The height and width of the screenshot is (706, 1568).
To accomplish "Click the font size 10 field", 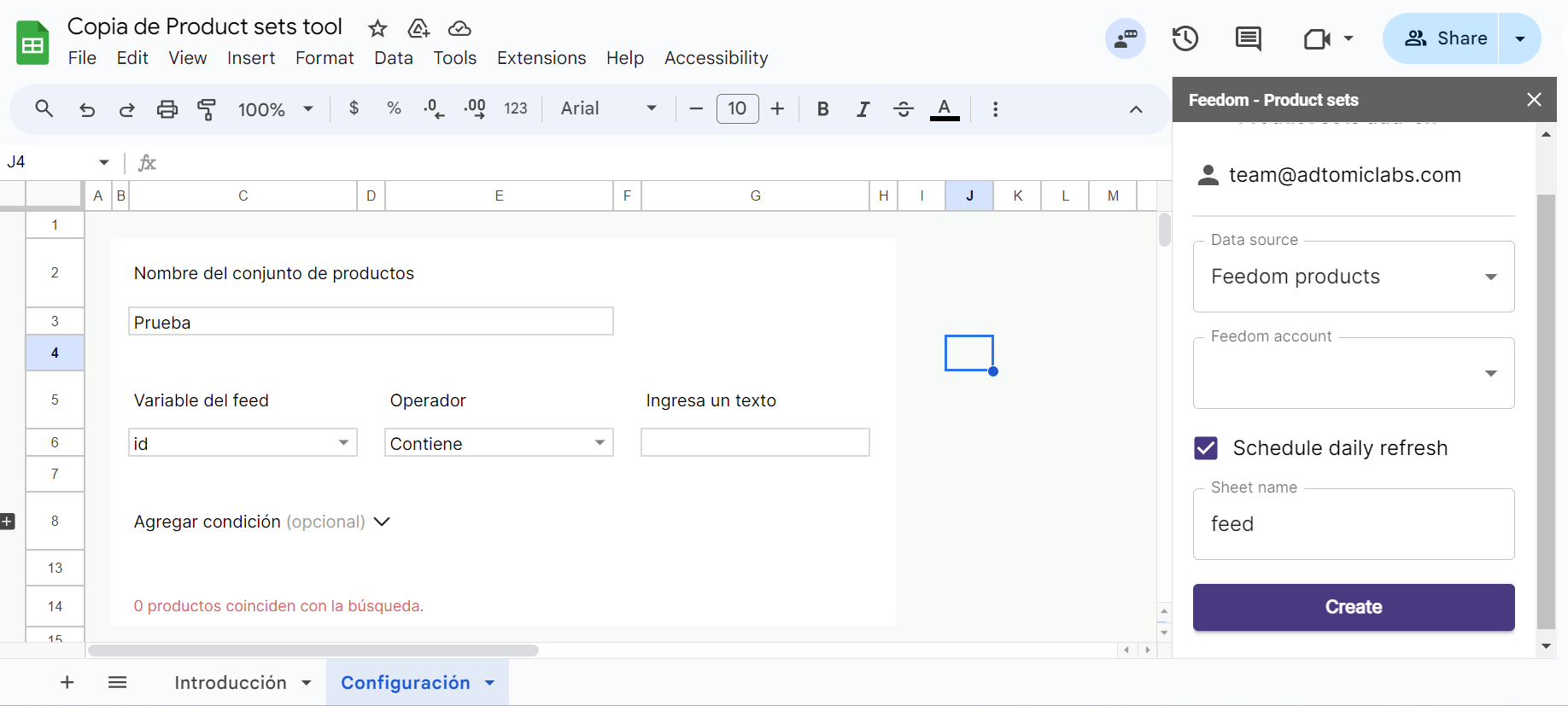I will coord(737,108).
